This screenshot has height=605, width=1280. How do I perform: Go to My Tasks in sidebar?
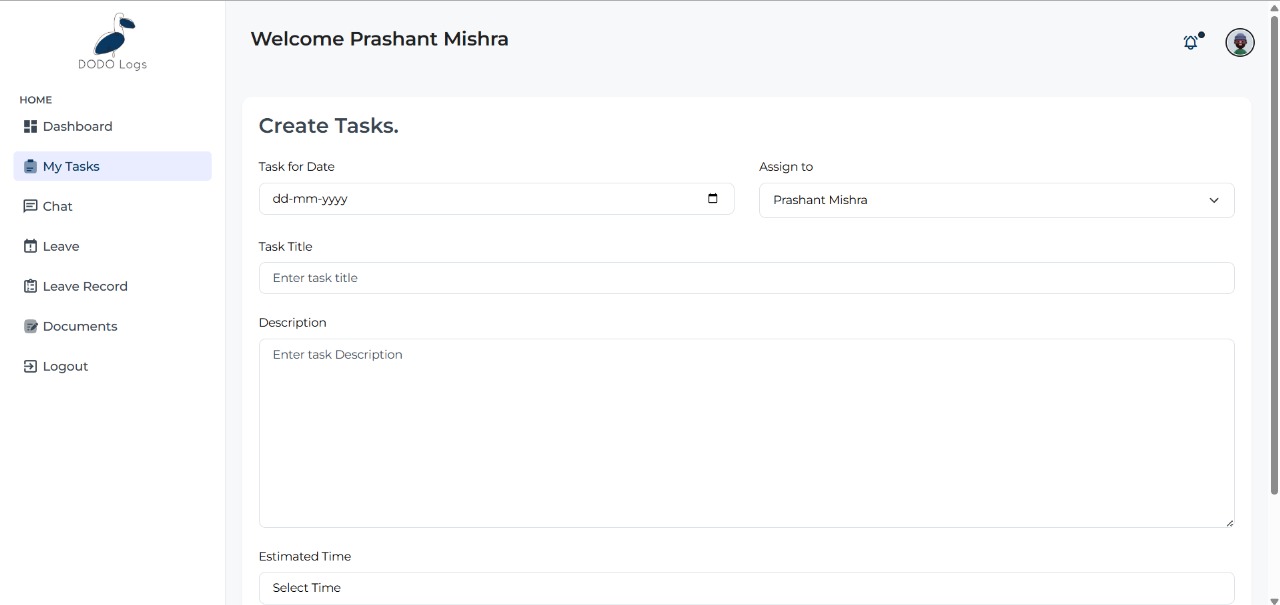pos(71,167)
